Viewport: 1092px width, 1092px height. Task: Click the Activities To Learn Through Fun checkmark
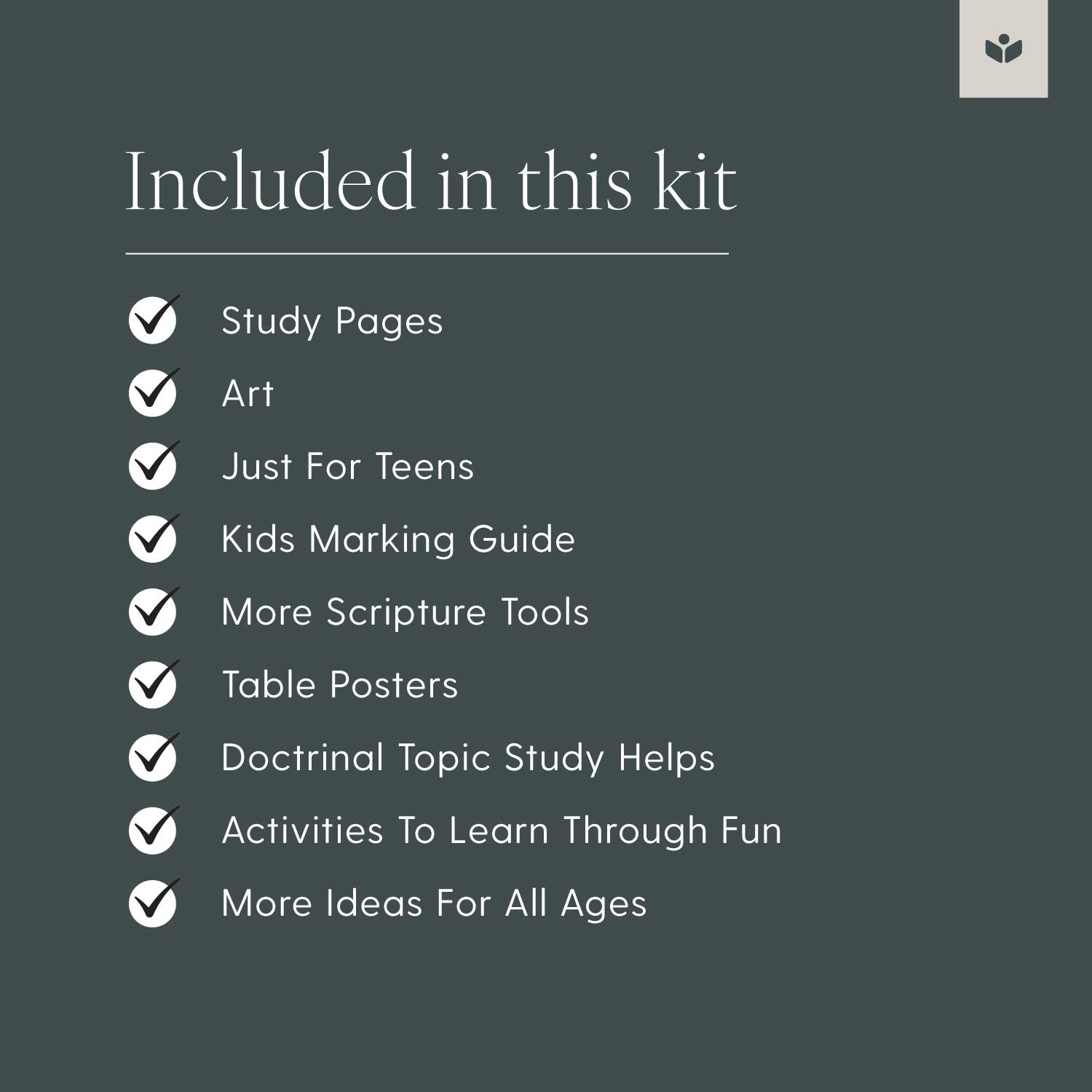[153, 830]
